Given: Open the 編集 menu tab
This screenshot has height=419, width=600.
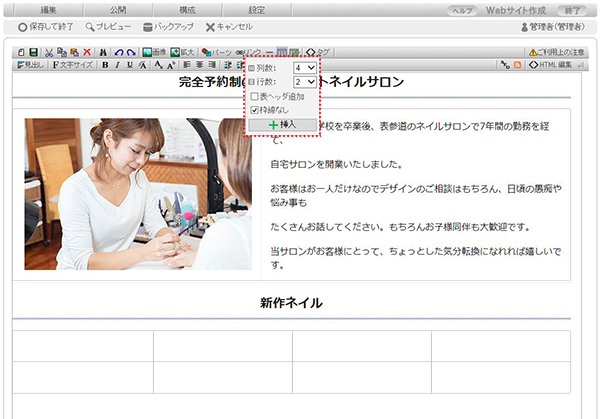Looking at the screenshot, I should coord(49,10).
